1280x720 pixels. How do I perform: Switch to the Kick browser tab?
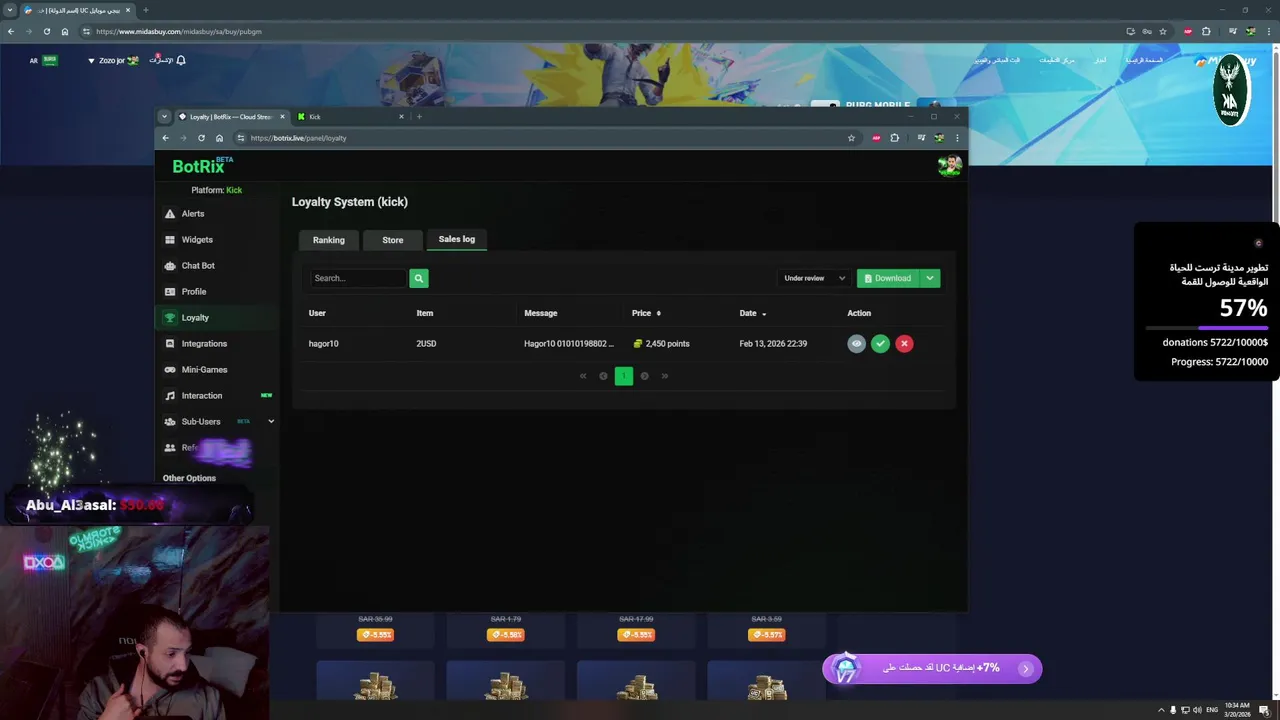350,117
